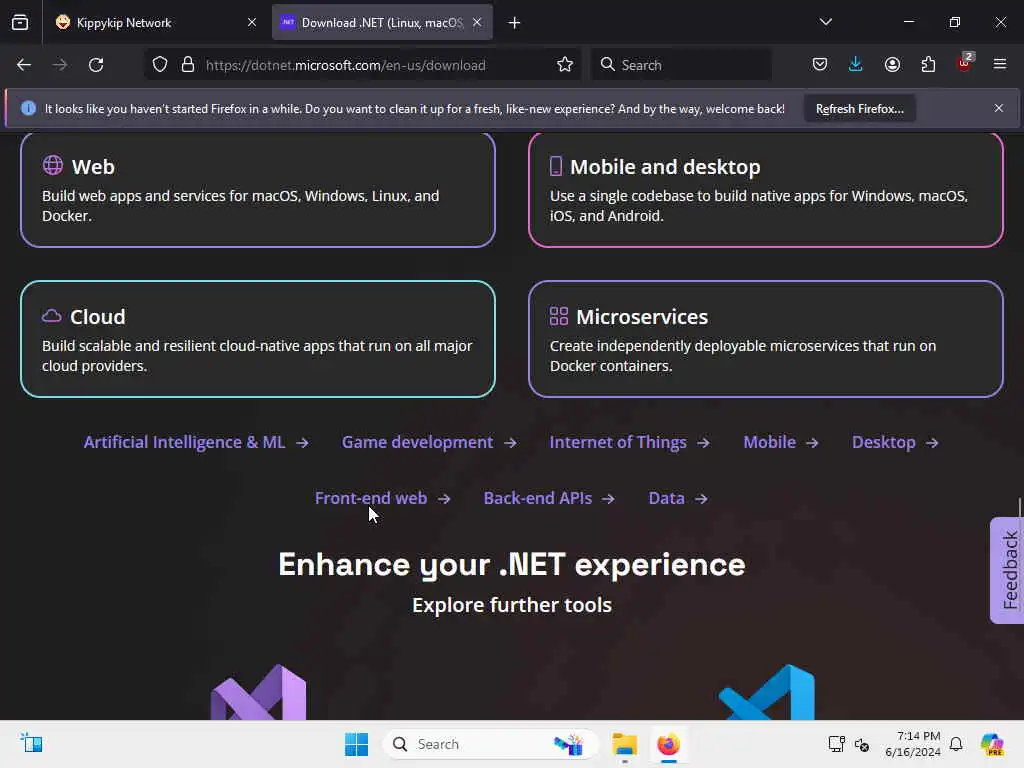The image size is (1024, 768).
Task: Open the Web workload card
Action: [x=258, y=190]
